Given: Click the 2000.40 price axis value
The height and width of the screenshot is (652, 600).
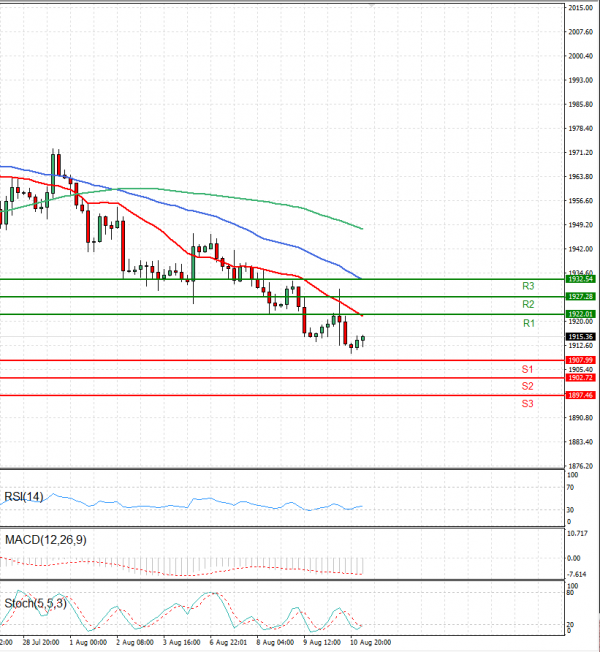Looking at the screenshot, I should pos(580,56).
